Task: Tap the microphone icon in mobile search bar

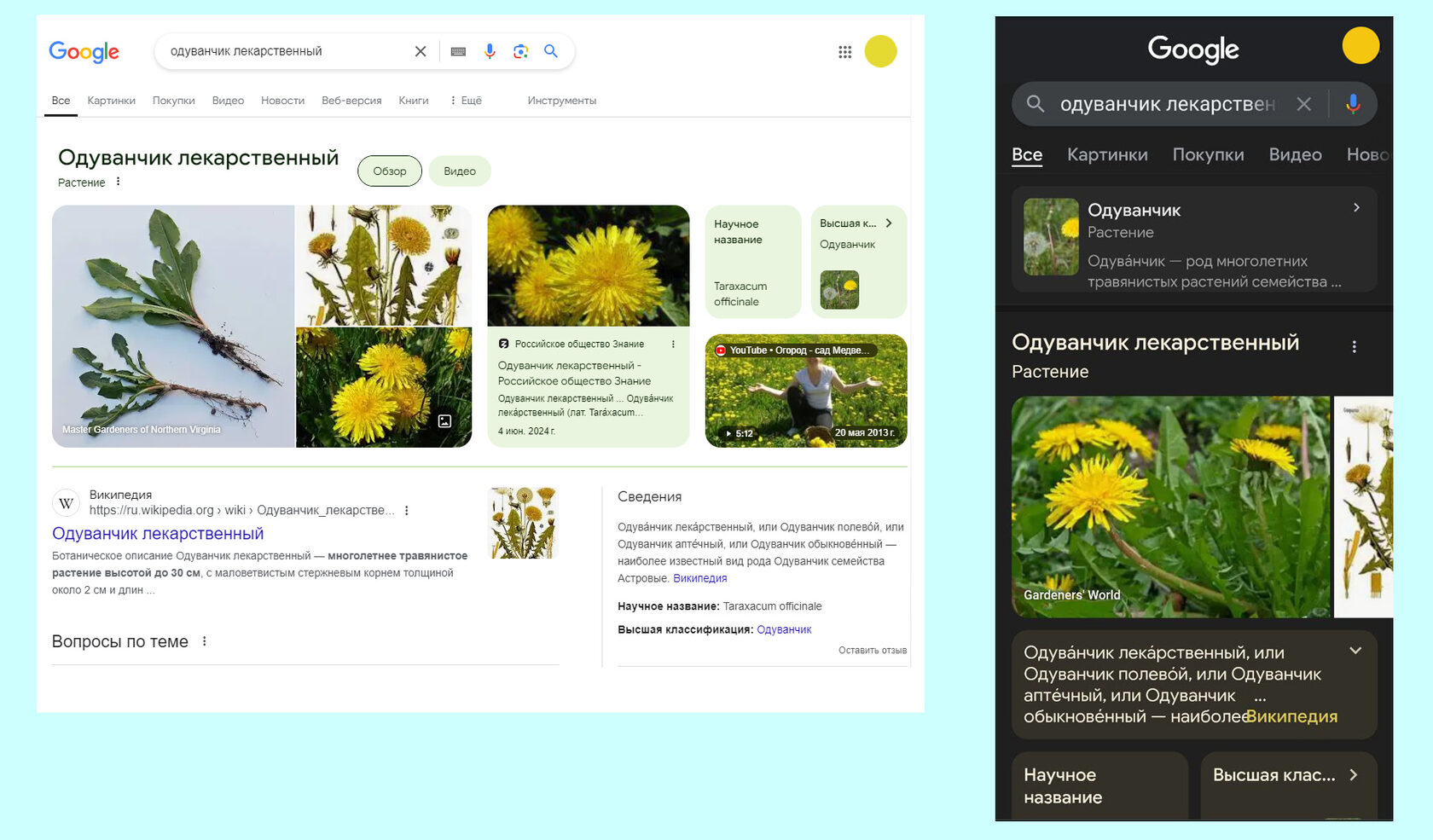Action: 1353,104
